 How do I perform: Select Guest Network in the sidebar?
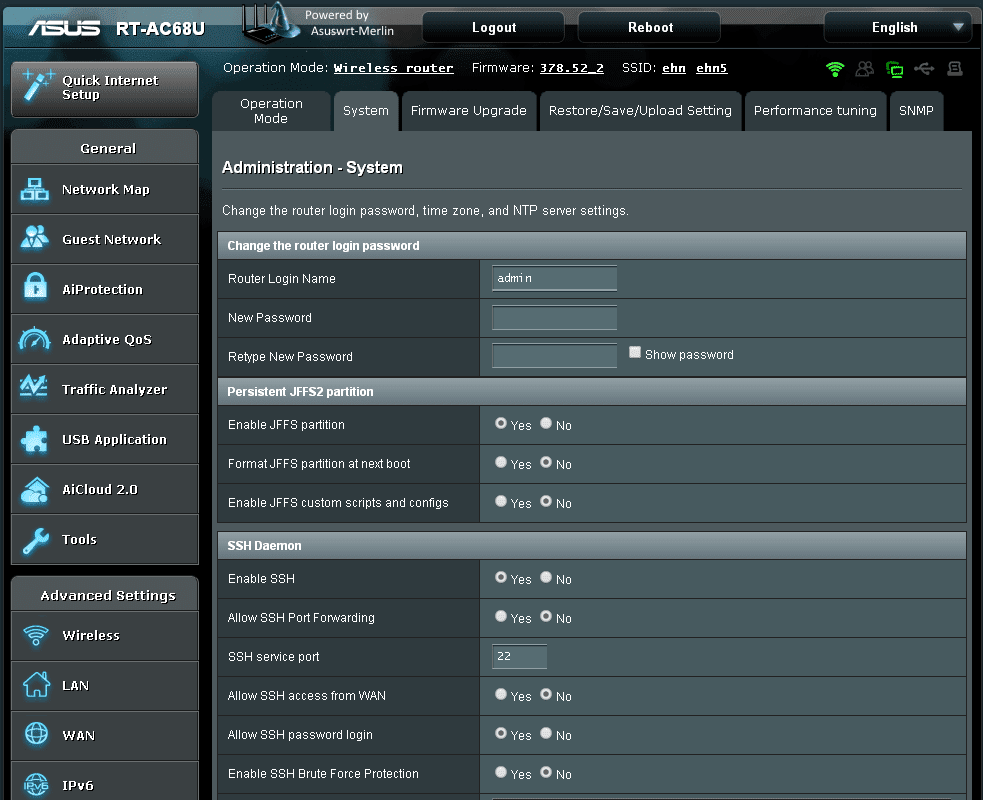104,239
